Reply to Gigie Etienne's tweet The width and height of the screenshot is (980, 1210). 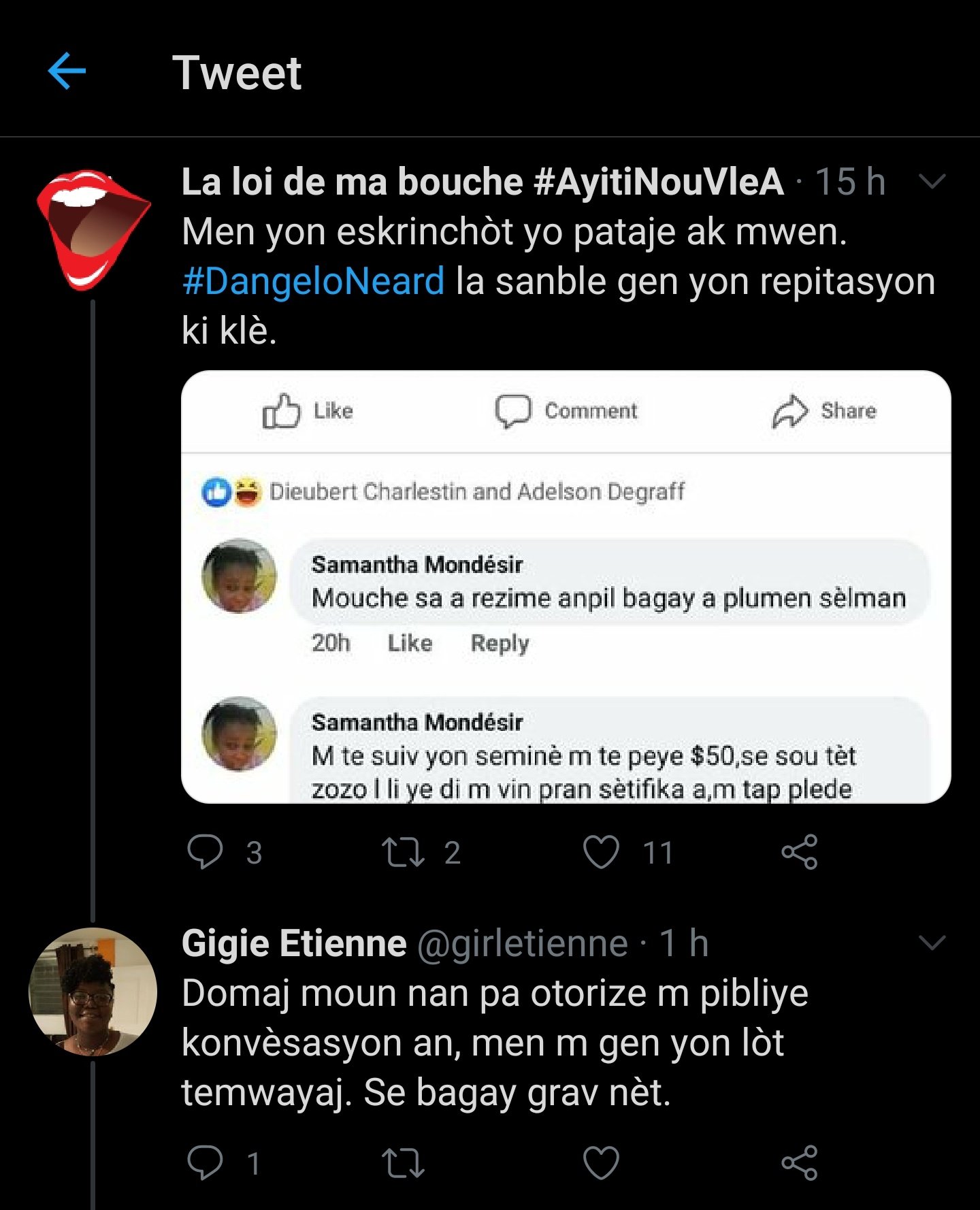[x=205, y=1162]
